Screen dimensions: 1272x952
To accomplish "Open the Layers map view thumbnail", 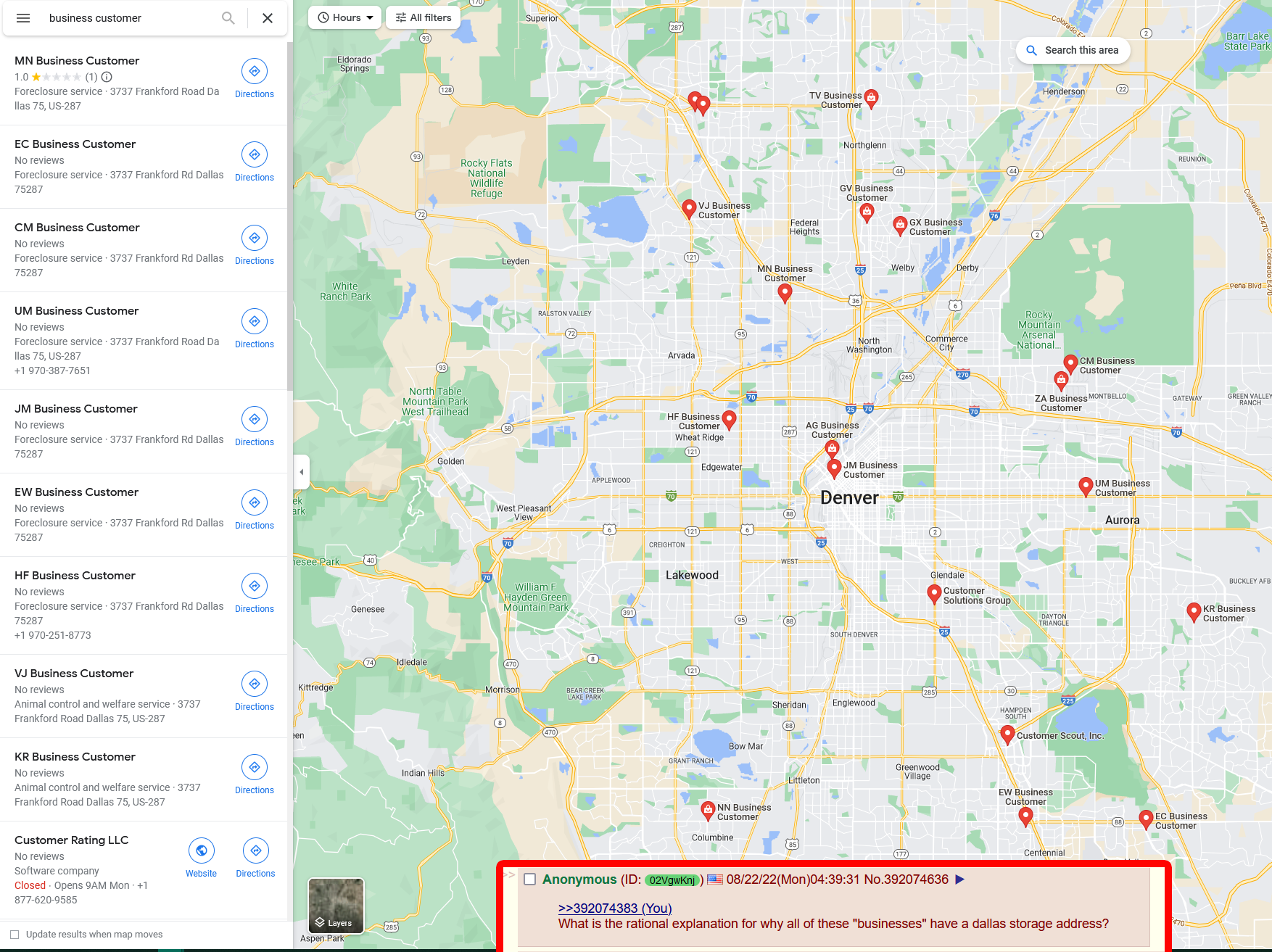I will (x=336, y=905).
